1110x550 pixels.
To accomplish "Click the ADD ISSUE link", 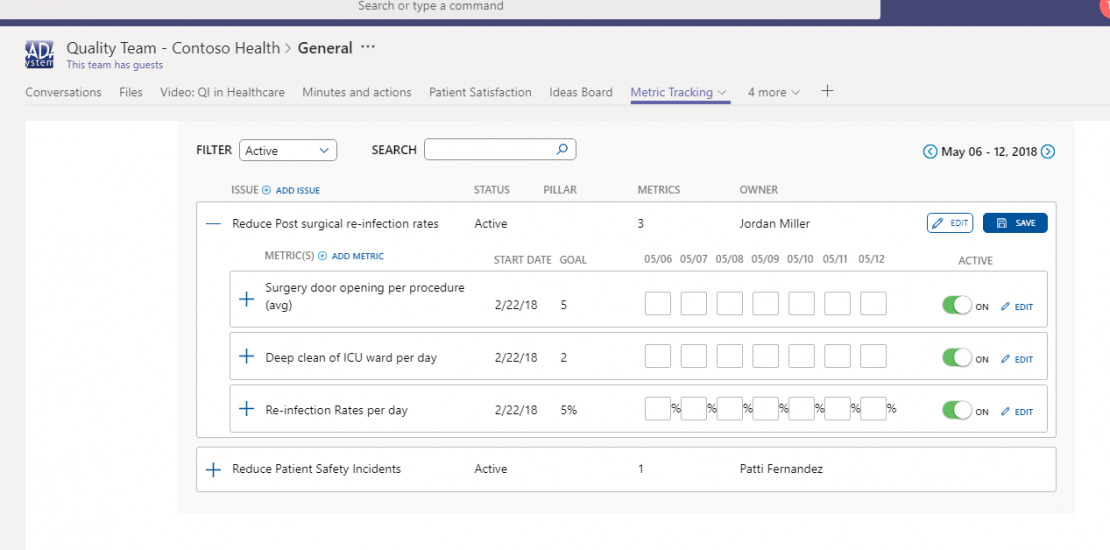I will coord(298,190).
